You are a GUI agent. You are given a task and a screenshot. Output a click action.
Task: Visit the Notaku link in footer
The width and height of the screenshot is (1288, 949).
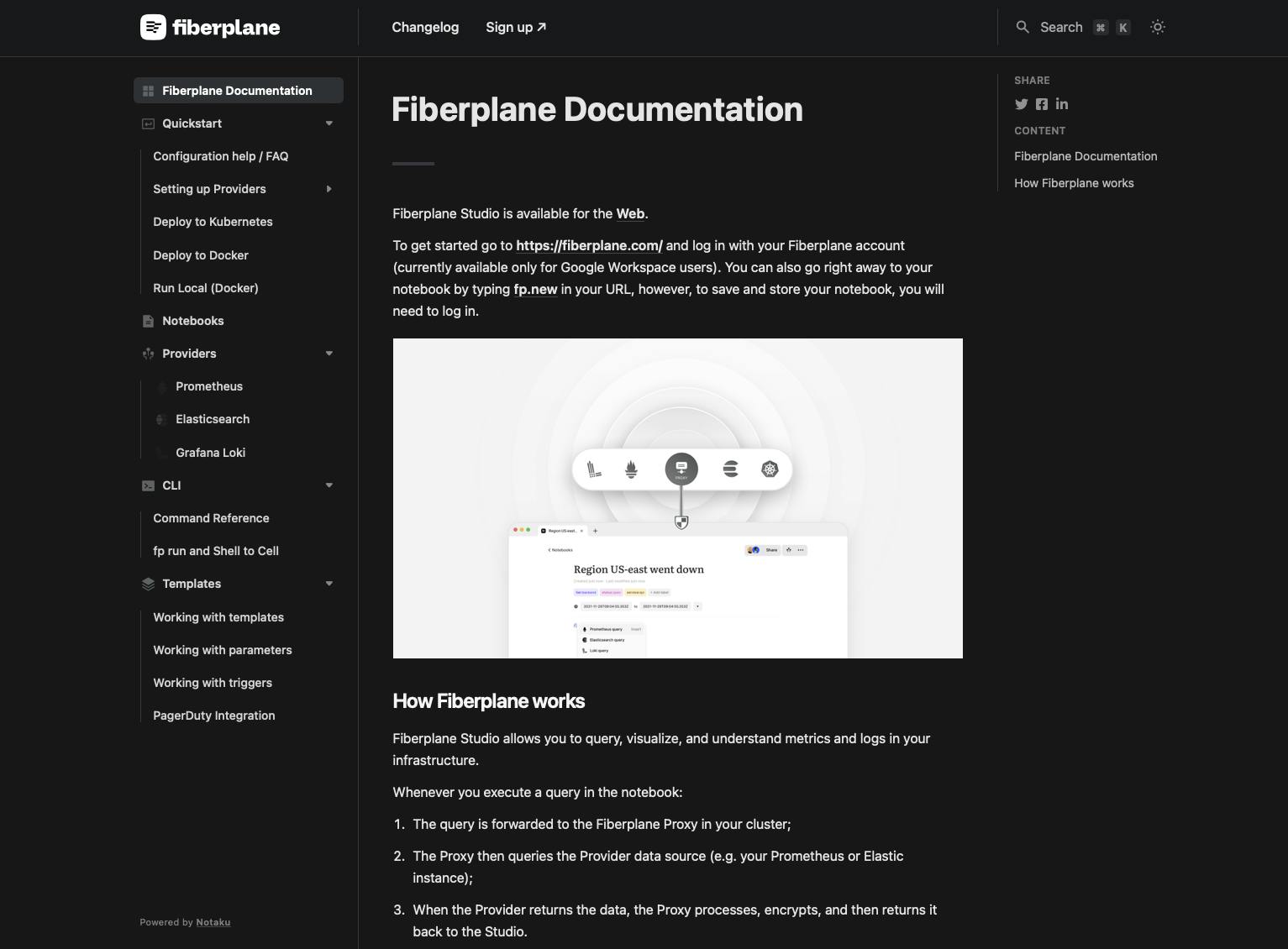click(x=213, y=922)
